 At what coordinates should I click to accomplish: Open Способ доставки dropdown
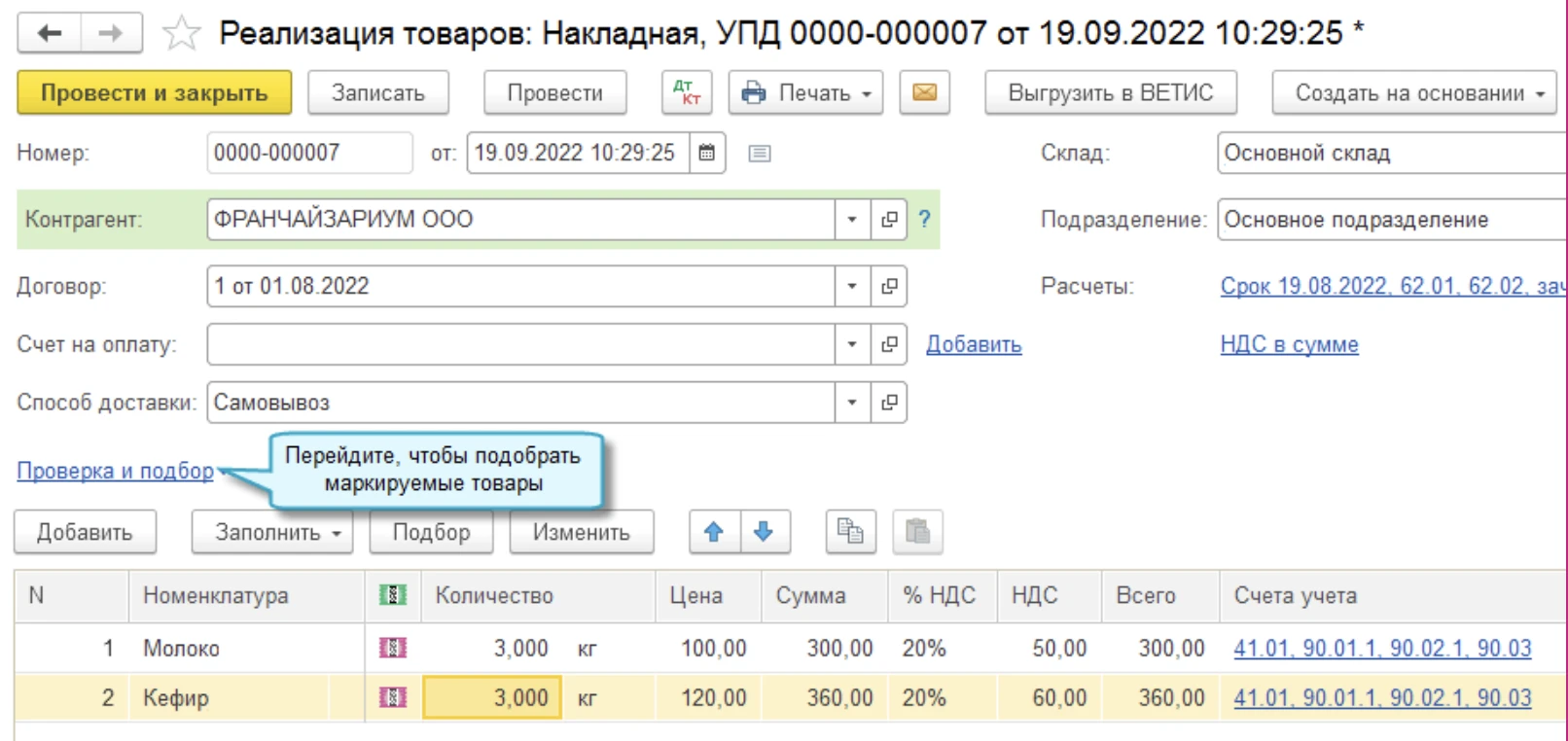pyautogui.click(x=852, y=403)
